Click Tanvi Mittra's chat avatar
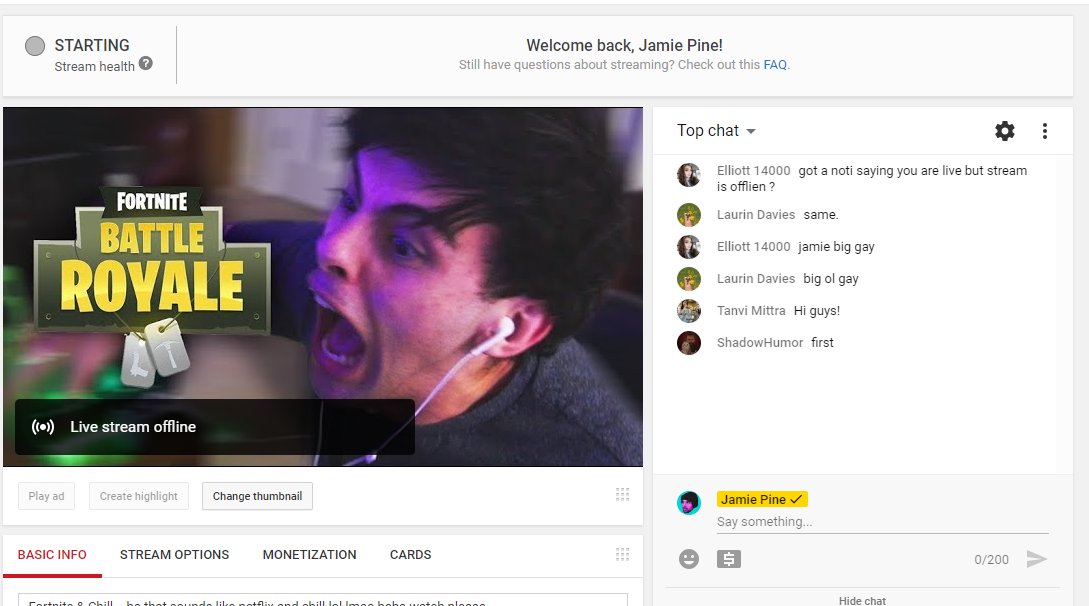This screenshot has height=606, width=1089. tap(688, 310)
